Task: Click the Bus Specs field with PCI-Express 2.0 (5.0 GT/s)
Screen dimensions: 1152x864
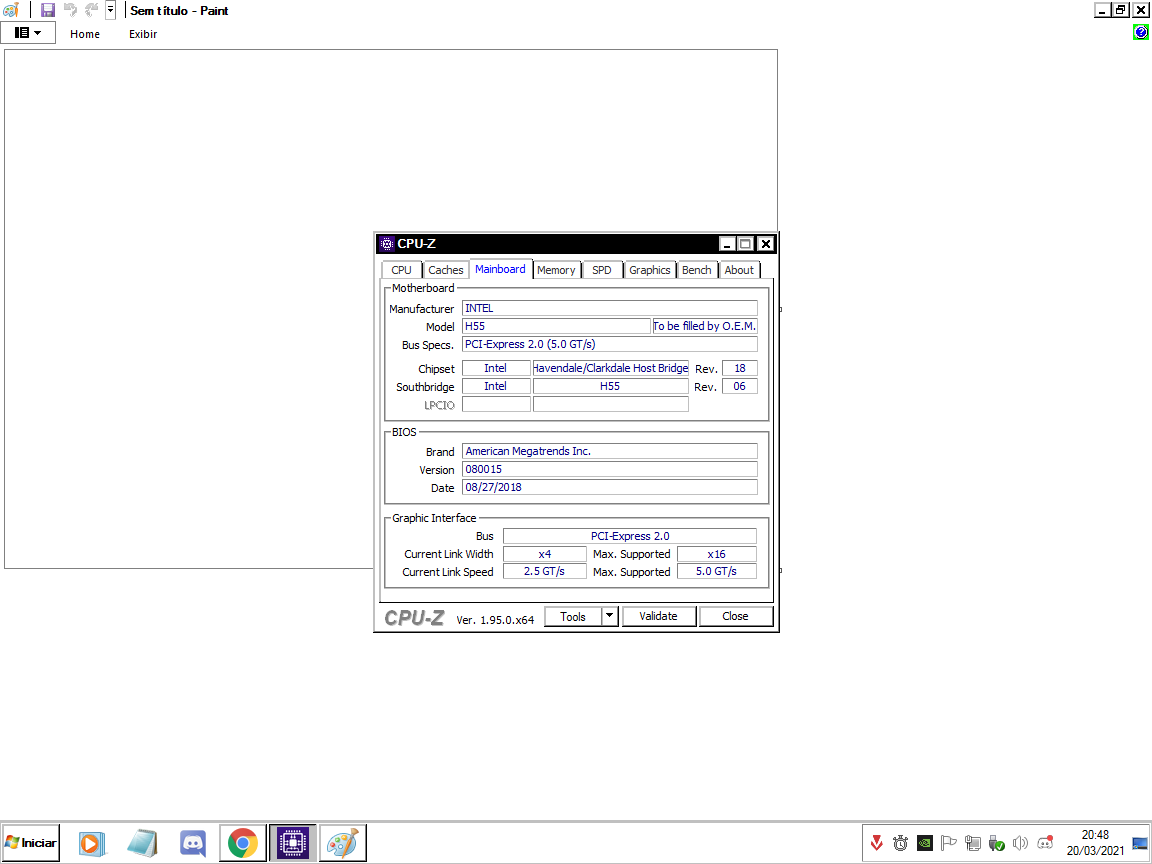Action: pyautogui.click(x=610, y=345)
